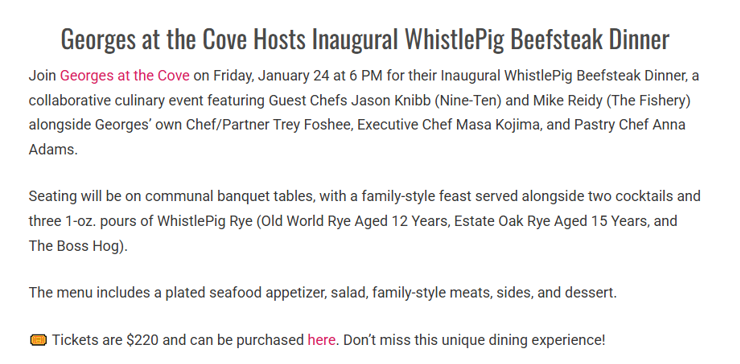The width and height of the screenshot is (740, 364).
Task: Open the pink Georges at the Cove link
Action: (x=125, y=76)
